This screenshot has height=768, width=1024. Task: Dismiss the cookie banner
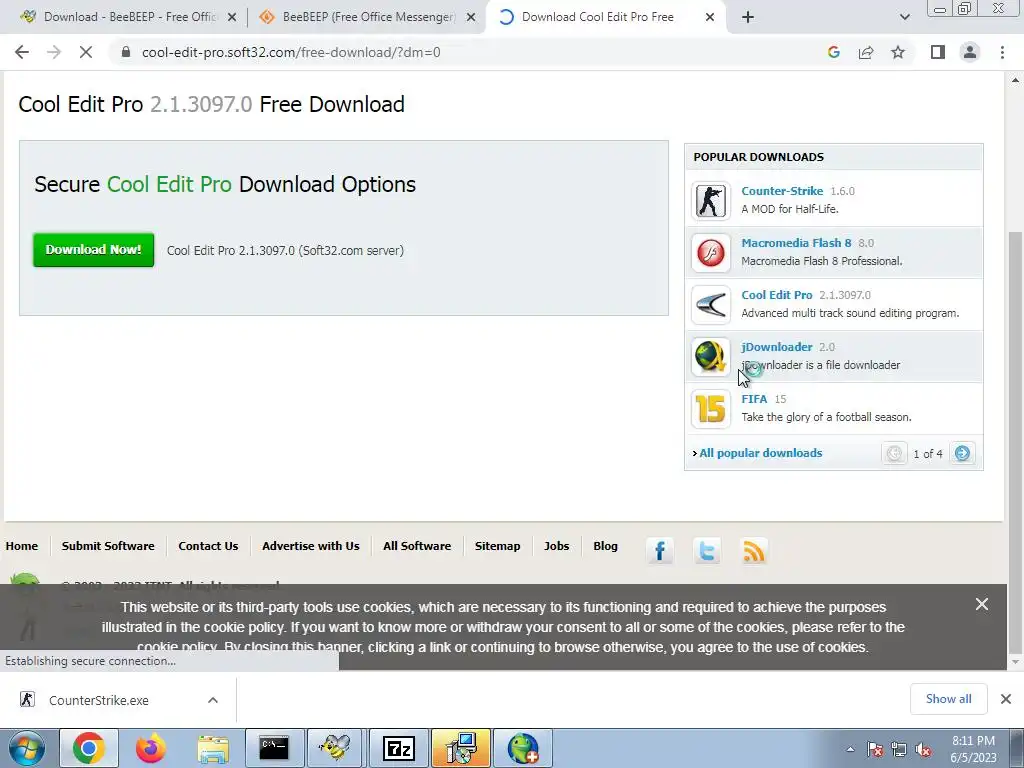[x=982, y=604]
